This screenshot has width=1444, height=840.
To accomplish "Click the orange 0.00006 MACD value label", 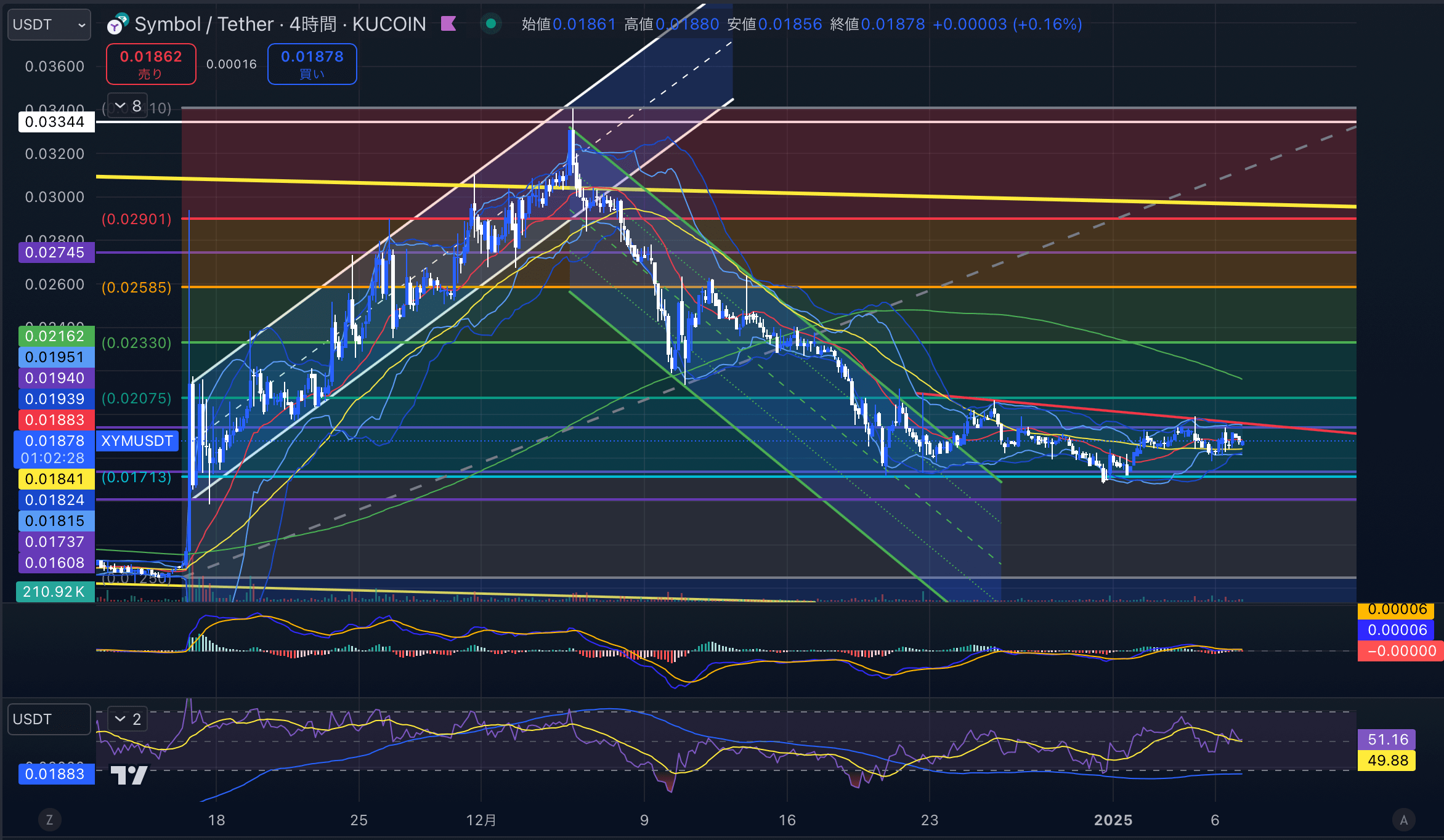I will (1397, 610).
